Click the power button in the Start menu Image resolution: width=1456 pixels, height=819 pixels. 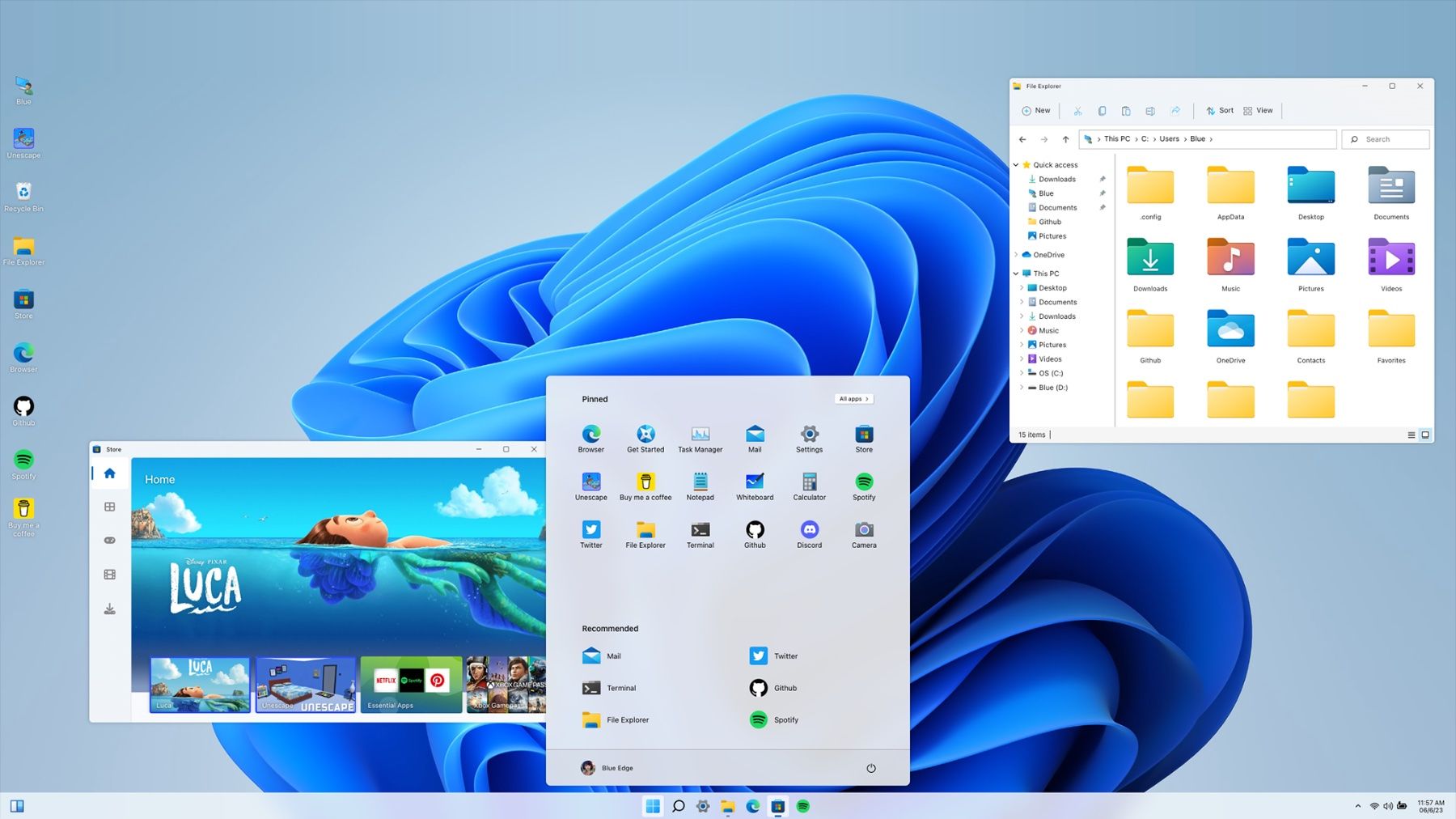tap(870, 767)
